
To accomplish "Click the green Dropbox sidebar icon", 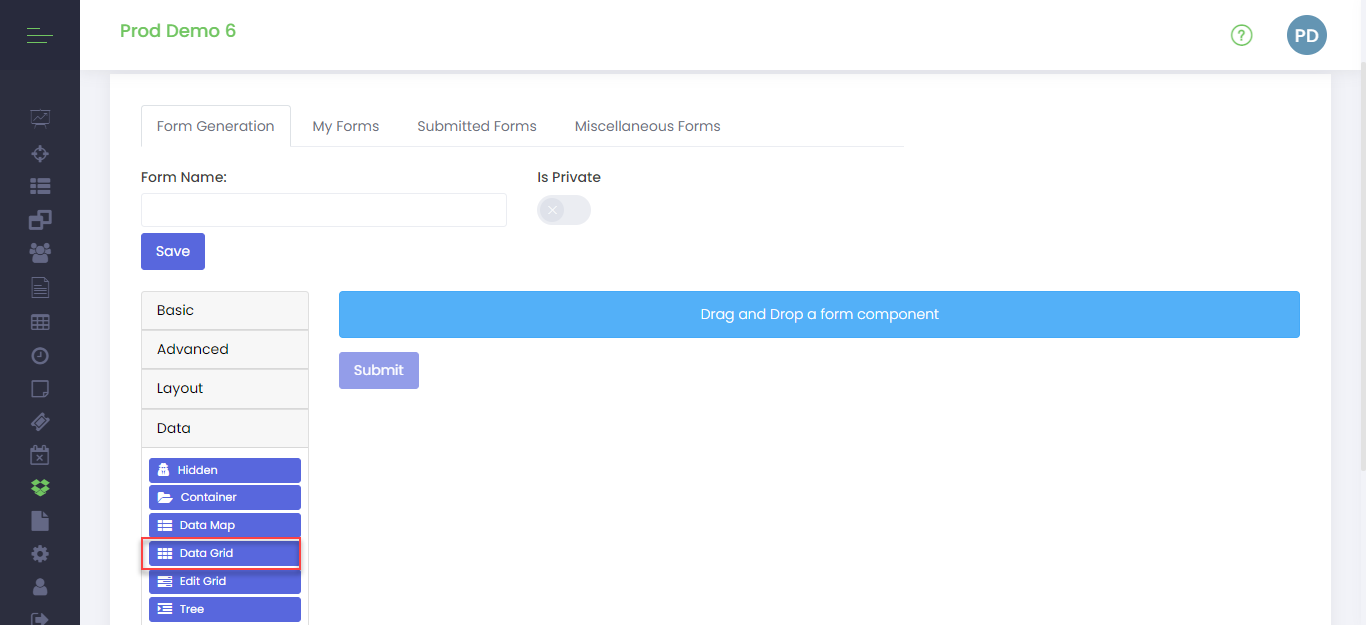I will 40,488.
